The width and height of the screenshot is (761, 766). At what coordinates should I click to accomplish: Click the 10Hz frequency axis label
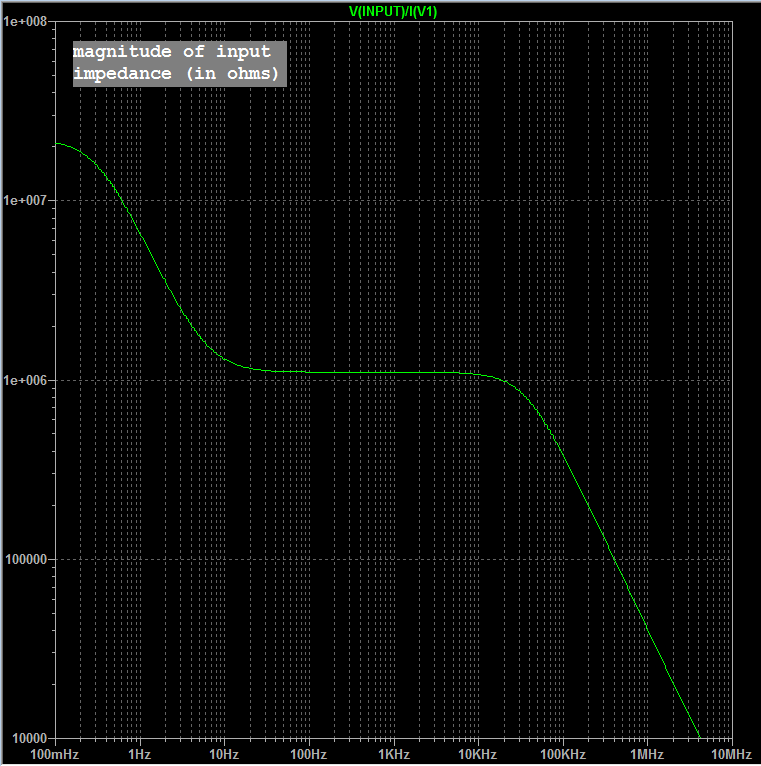(x=224, y=754)
